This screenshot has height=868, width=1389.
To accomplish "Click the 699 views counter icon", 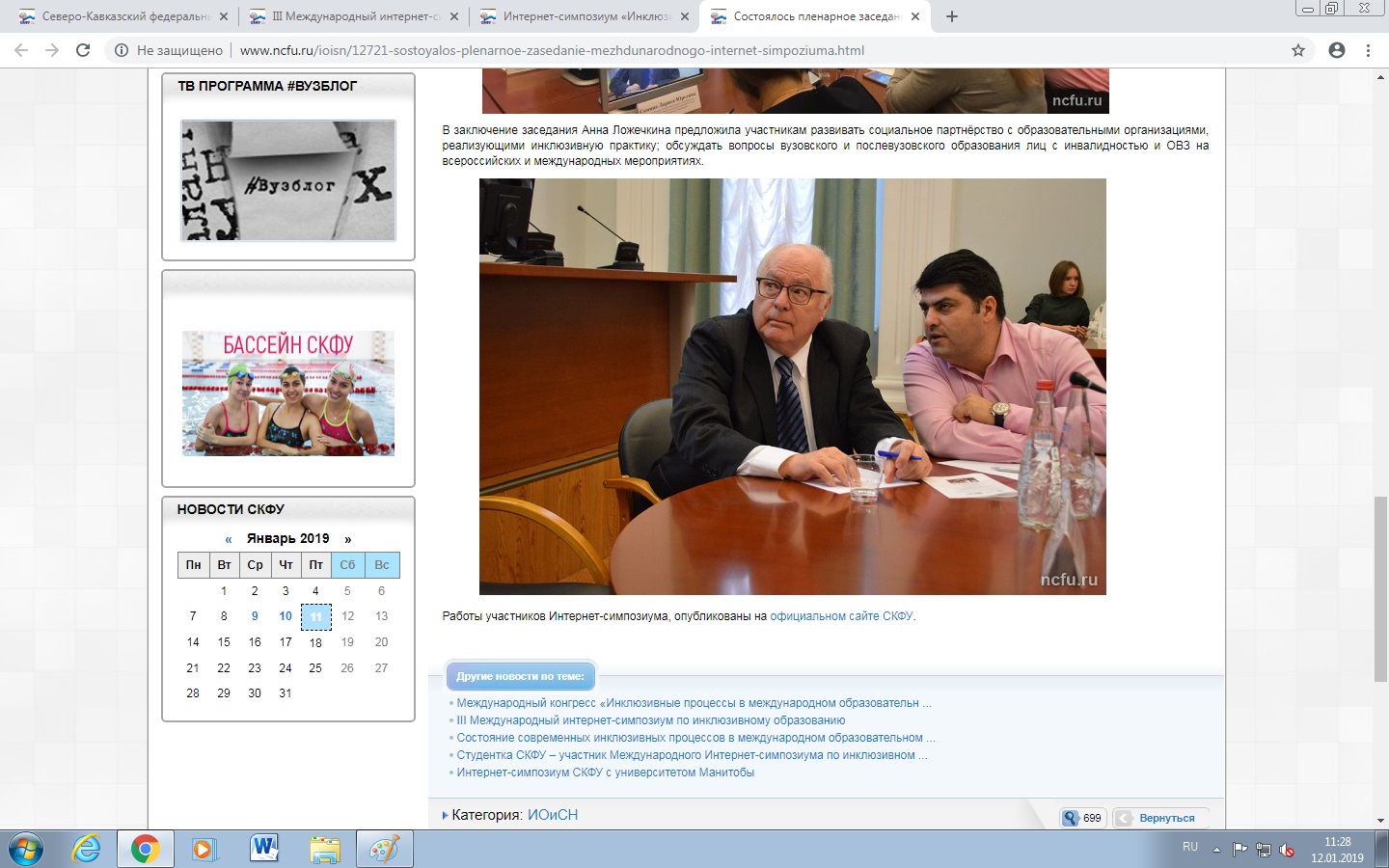I will (x=1071, y=818).
